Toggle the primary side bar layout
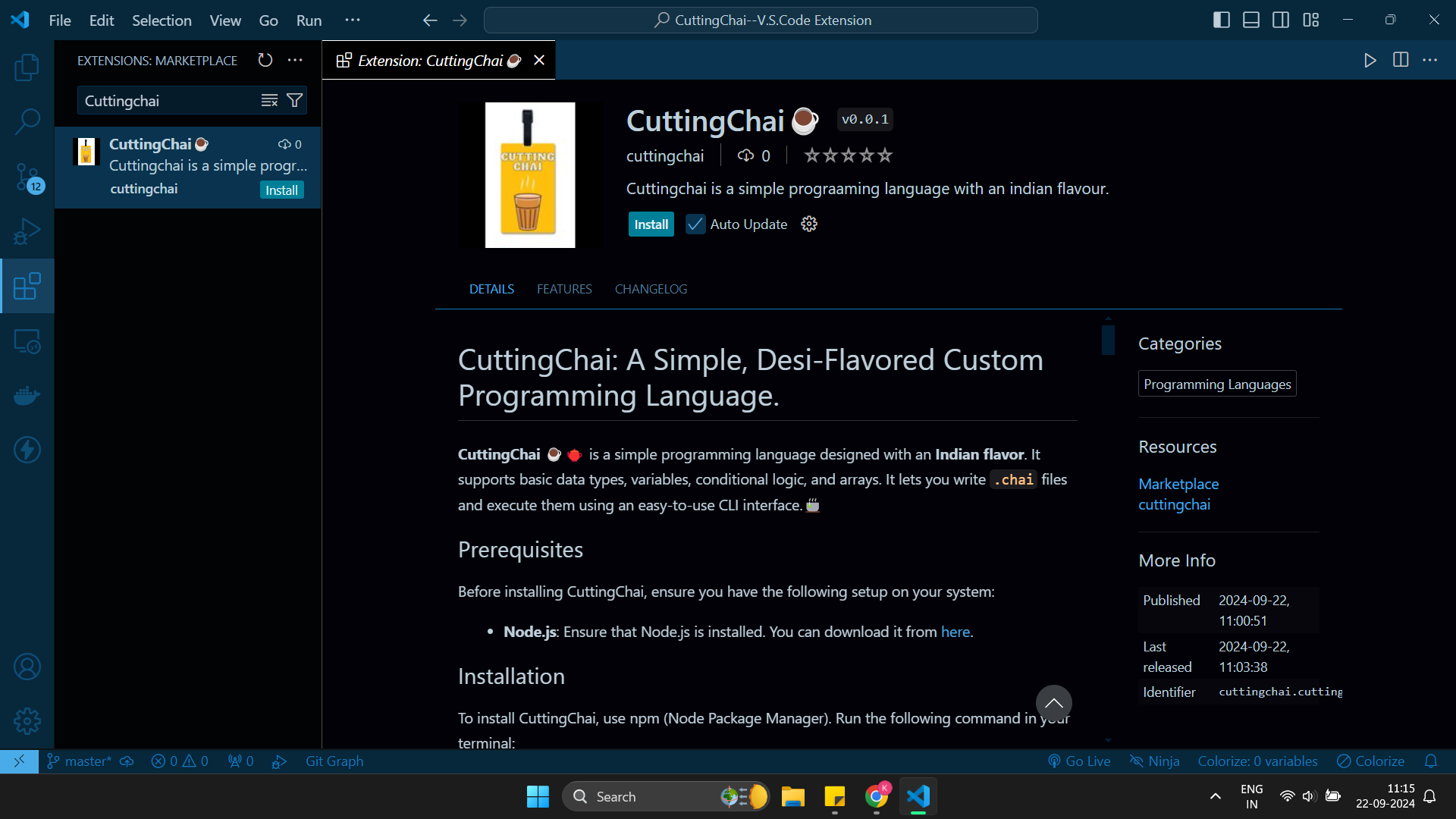Image resolution: width=1456 pixels, height=819 pixels. [x=1222, y=20]
